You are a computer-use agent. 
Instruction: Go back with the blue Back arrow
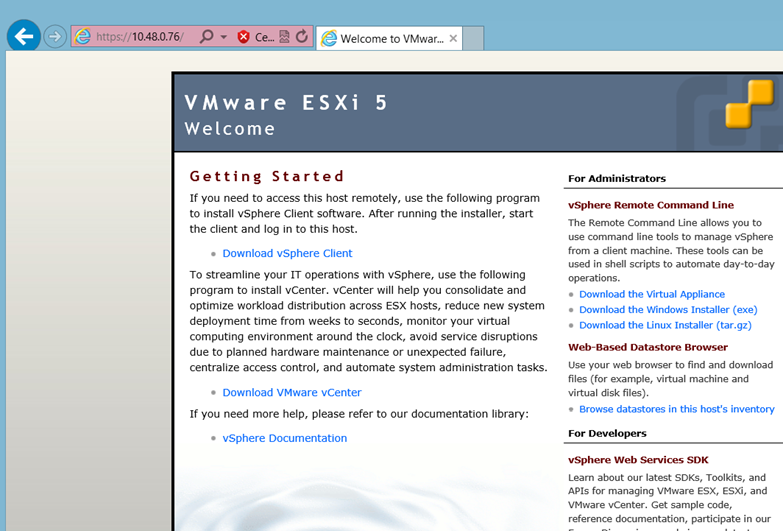click(x=23, y=36)
